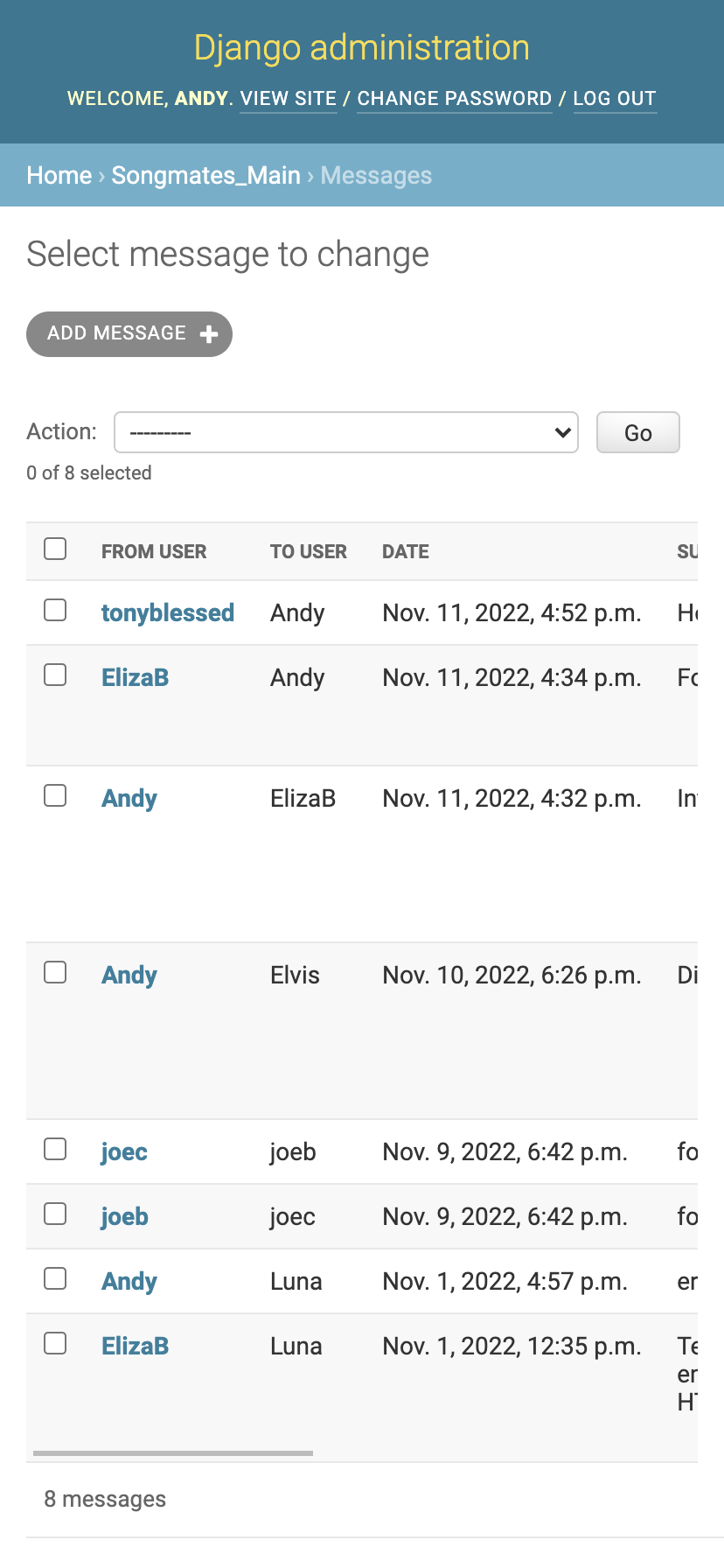Open the Change Password link
724x1568 pixels.
(455, 98)
